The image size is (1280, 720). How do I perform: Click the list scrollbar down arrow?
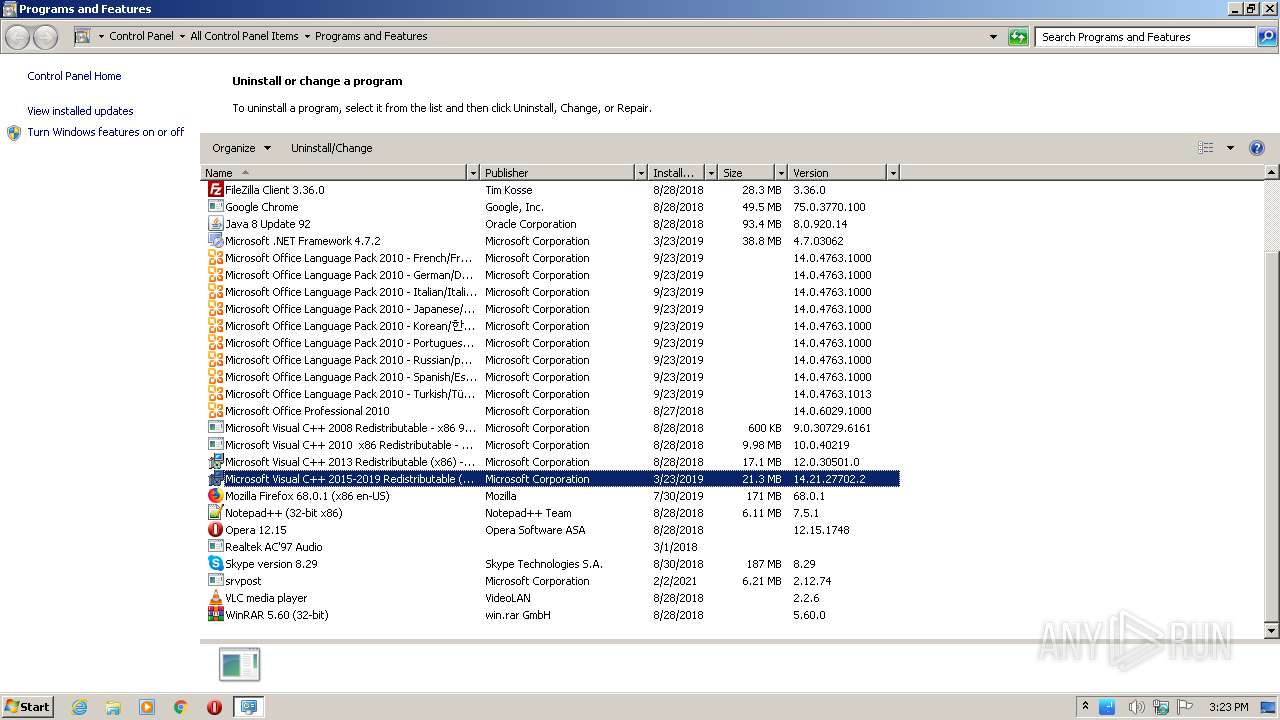1272,631
